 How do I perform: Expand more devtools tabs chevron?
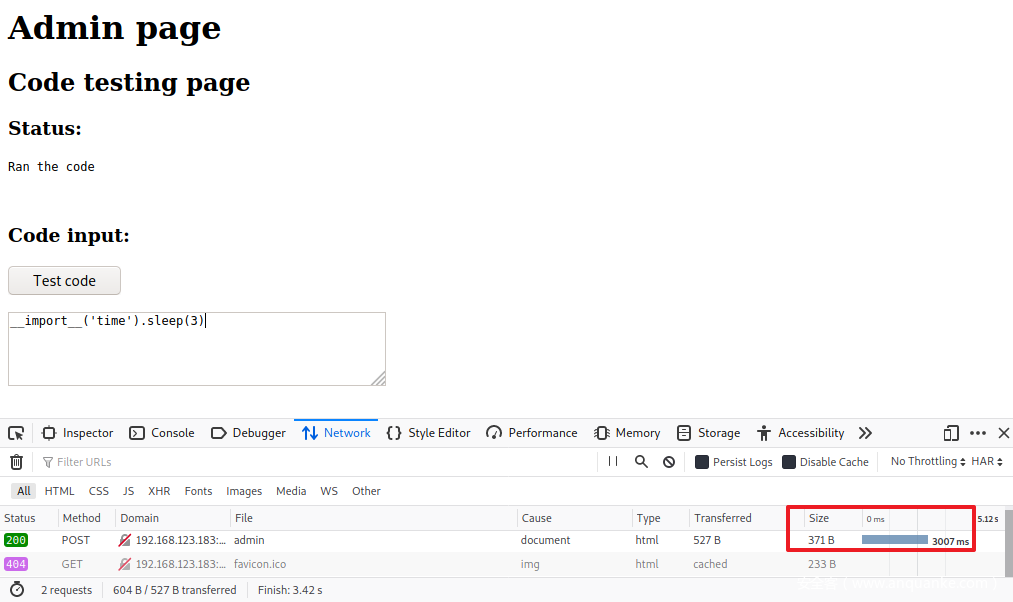(865, 433)
